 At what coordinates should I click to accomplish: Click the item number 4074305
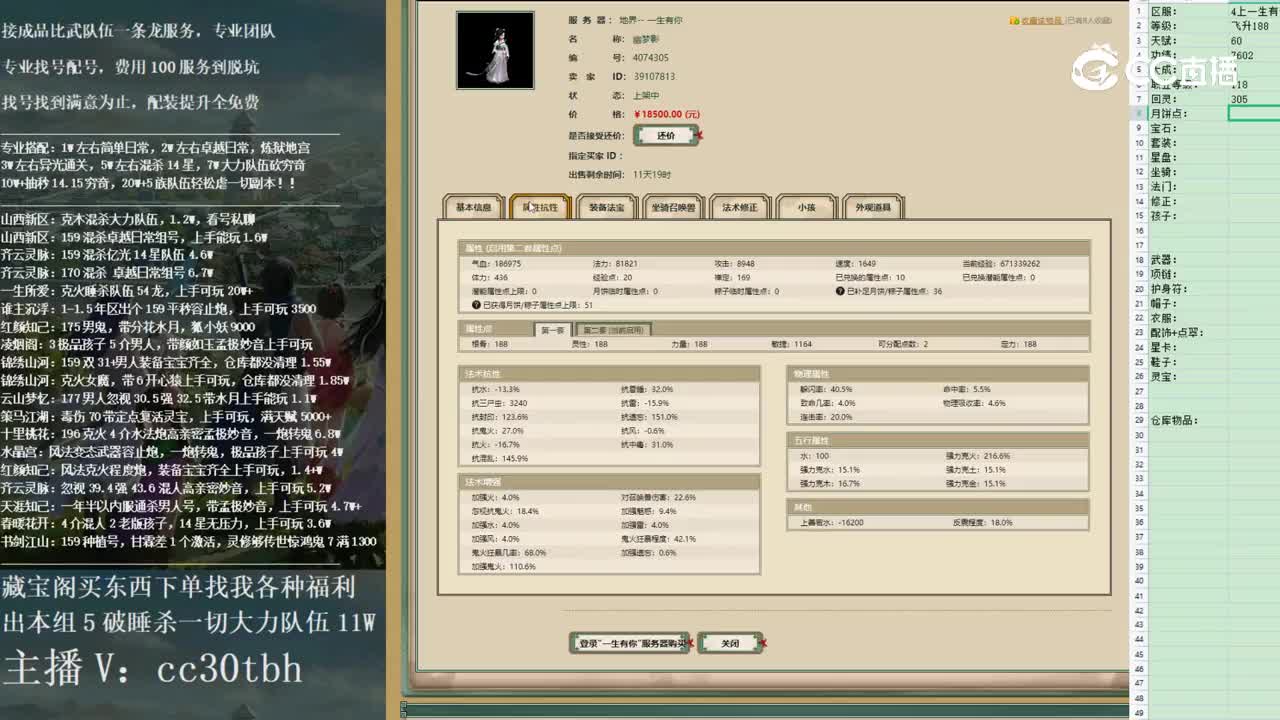651,58
